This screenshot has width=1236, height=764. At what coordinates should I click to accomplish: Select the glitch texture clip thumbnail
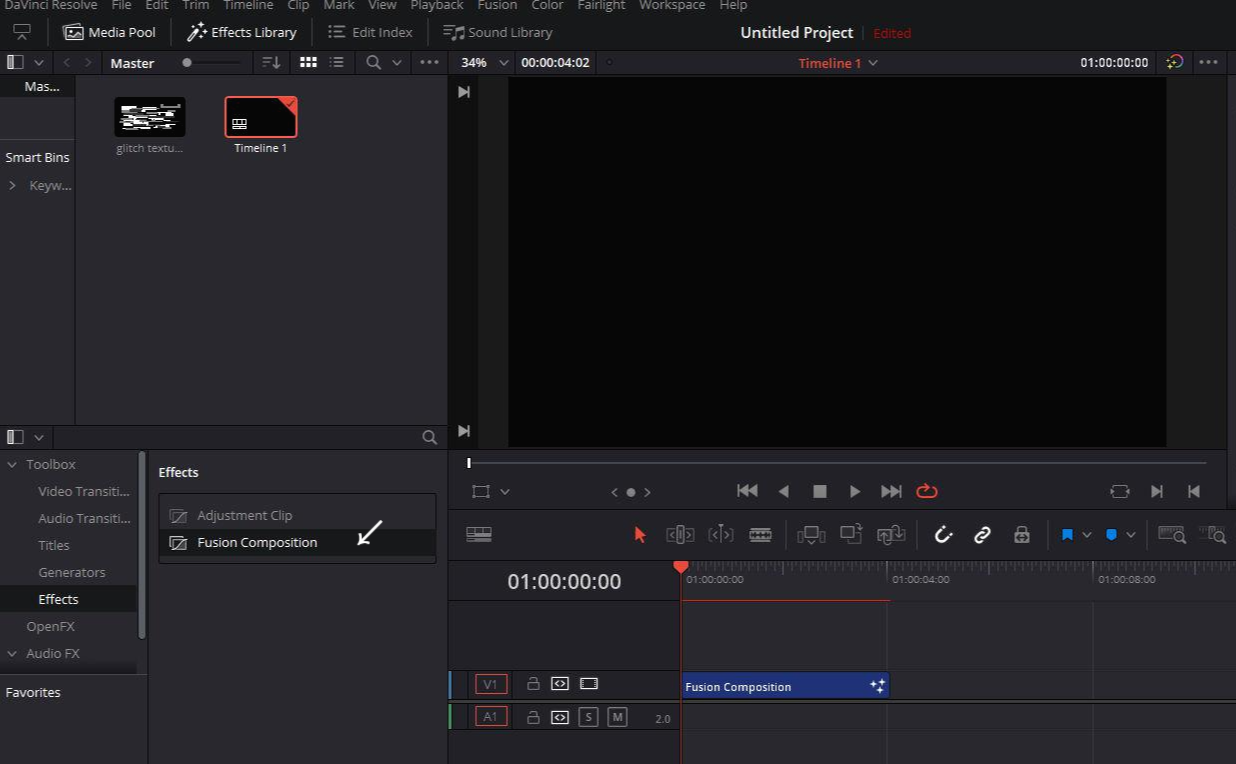(x=150, y=117)
